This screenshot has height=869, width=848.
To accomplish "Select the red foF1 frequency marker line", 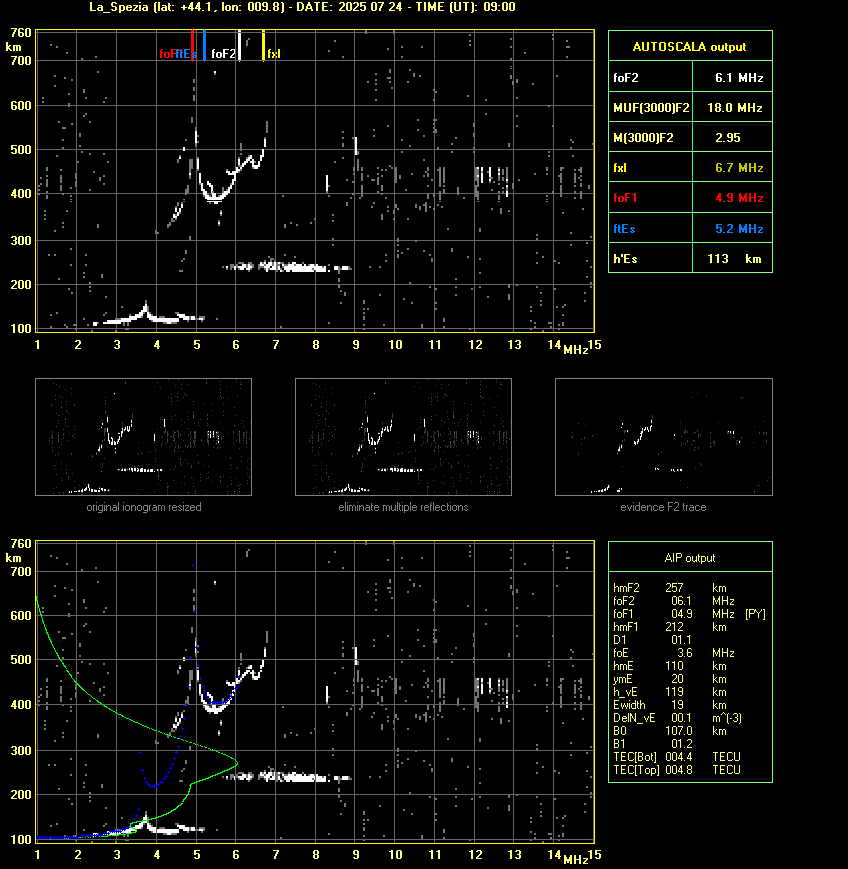I will click(x=192, y=45).
